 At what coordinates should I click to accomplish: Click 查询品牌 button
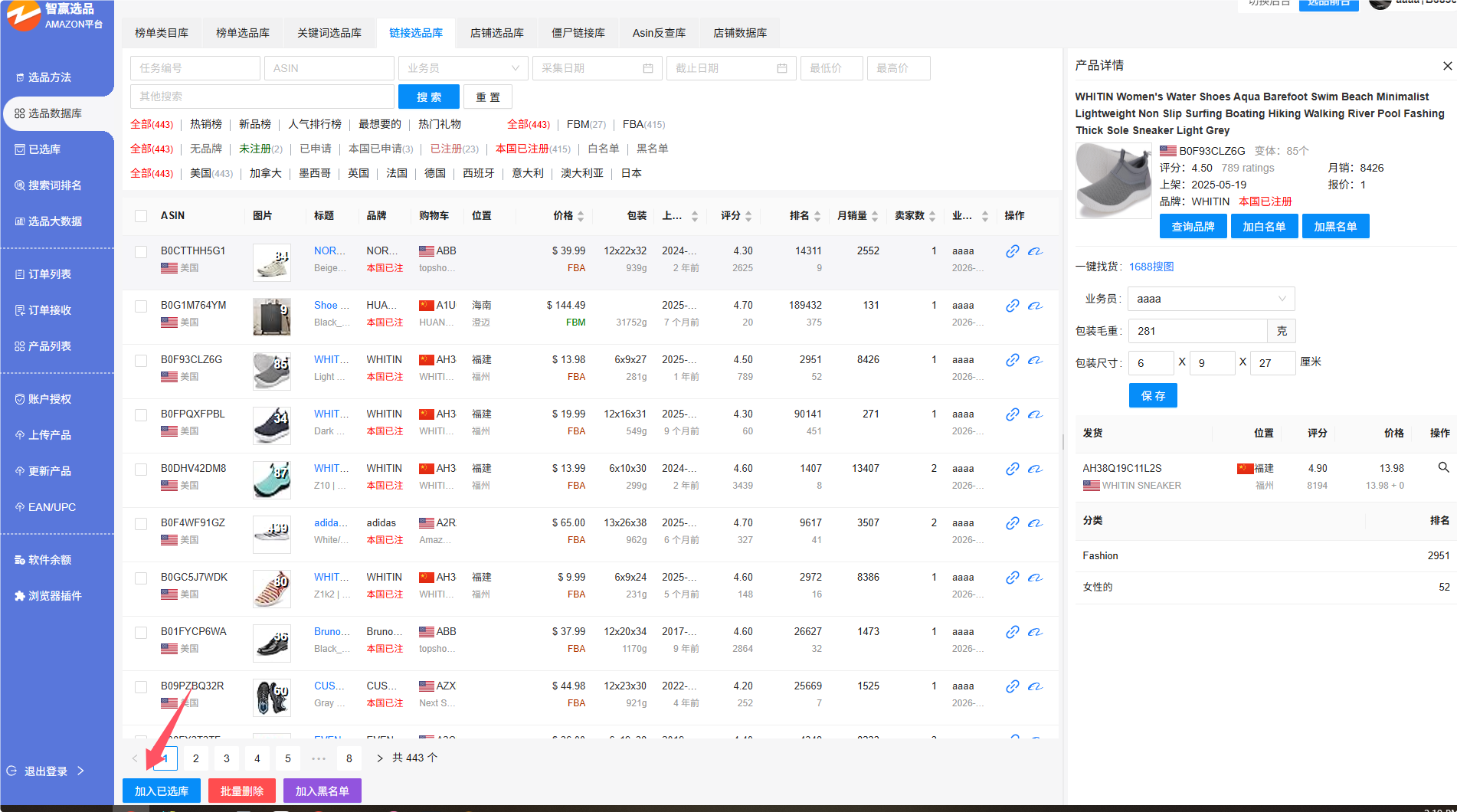pyautogui.click(x=1193, y=226)
